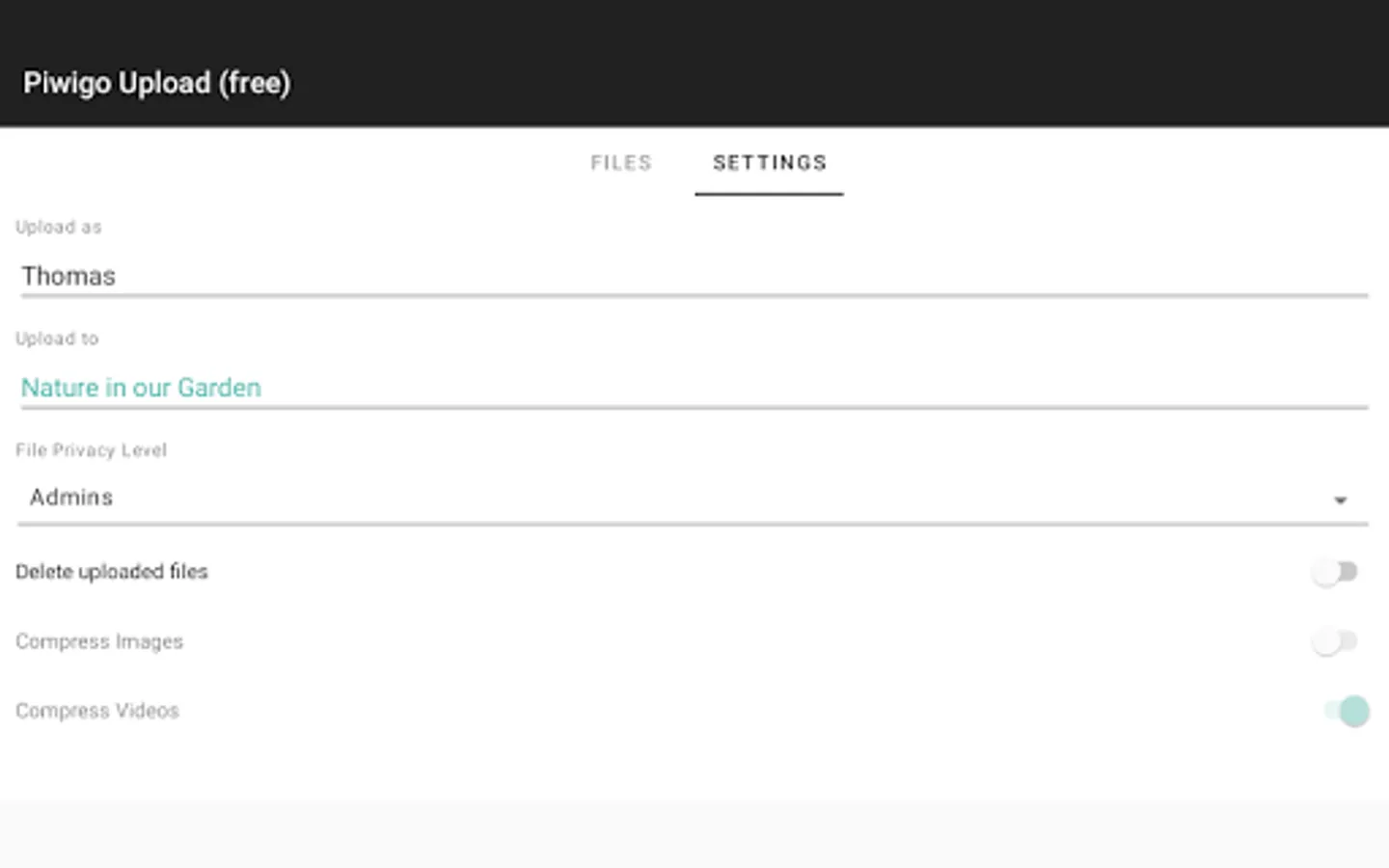Click the underline beneath the SETTINGS tab

click(769, 194)
